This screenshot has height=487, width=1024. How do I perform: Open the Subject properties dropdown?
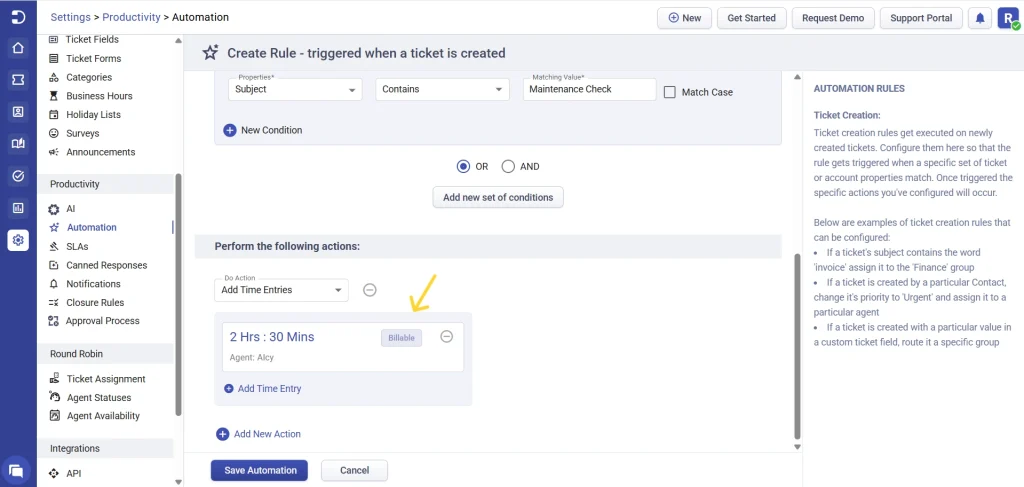(295, 90)
